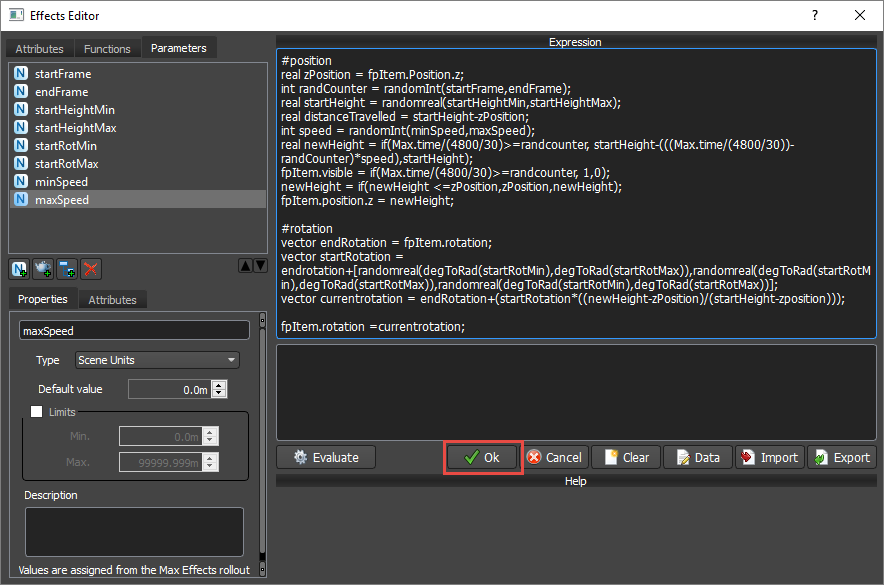Click the help question mark in title bar

coord(814,16)
